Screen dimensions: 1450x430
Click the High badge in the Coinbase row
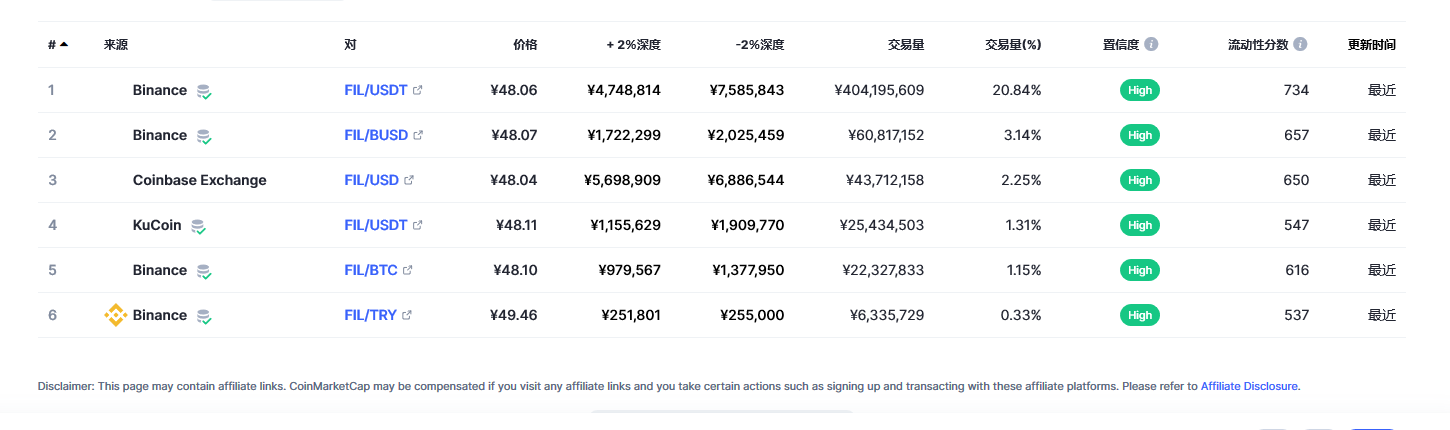1139,180
